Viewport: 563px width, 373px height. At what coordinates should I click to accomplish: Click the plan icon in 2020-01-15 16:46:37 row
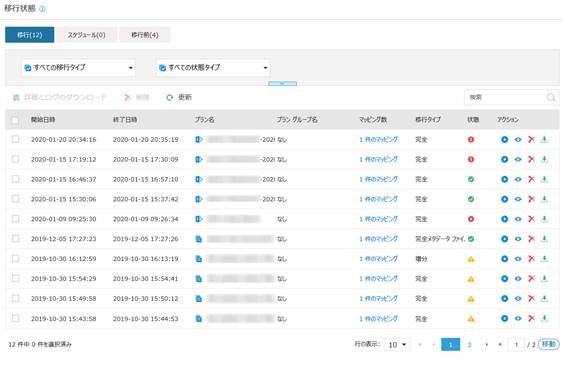coord(199,179)
